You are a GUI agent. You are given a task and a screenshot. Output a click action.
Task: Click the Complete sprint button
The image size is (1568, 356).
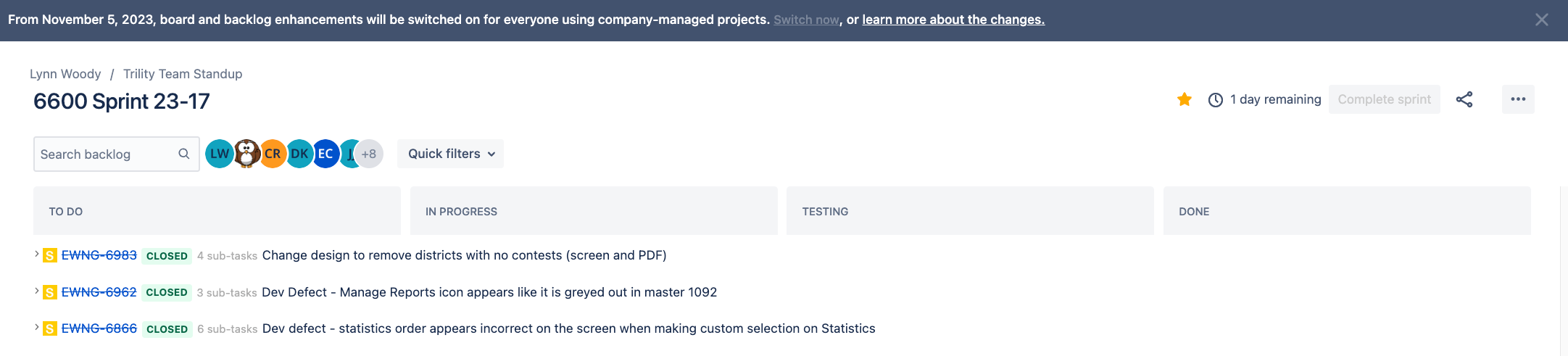(1384, 99)
